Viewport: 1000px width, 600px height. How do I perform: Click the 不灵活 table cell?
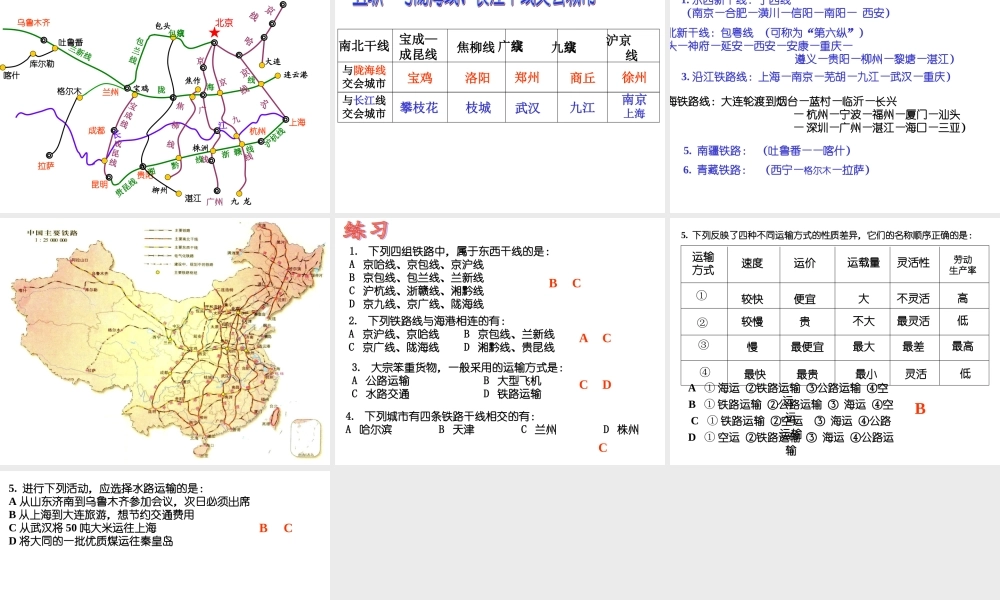[913, 298]
